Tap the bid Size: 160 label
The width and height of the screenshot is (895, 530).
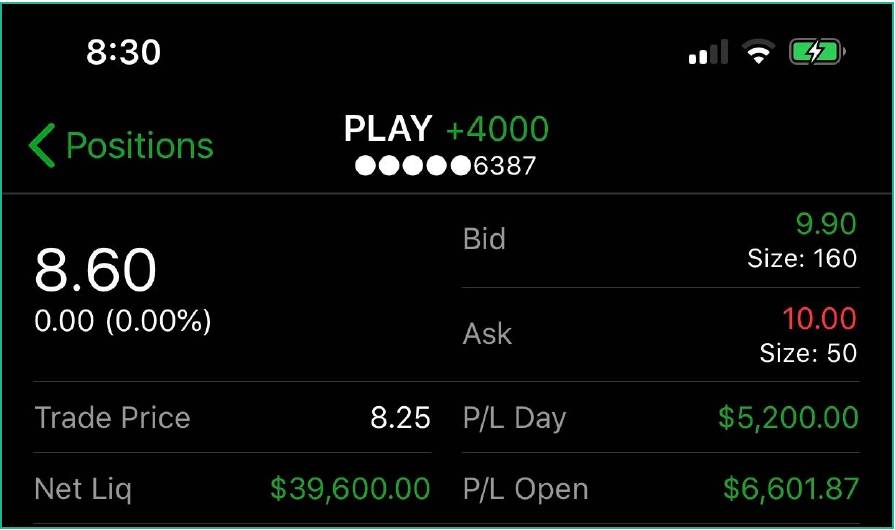pos(802,259)
